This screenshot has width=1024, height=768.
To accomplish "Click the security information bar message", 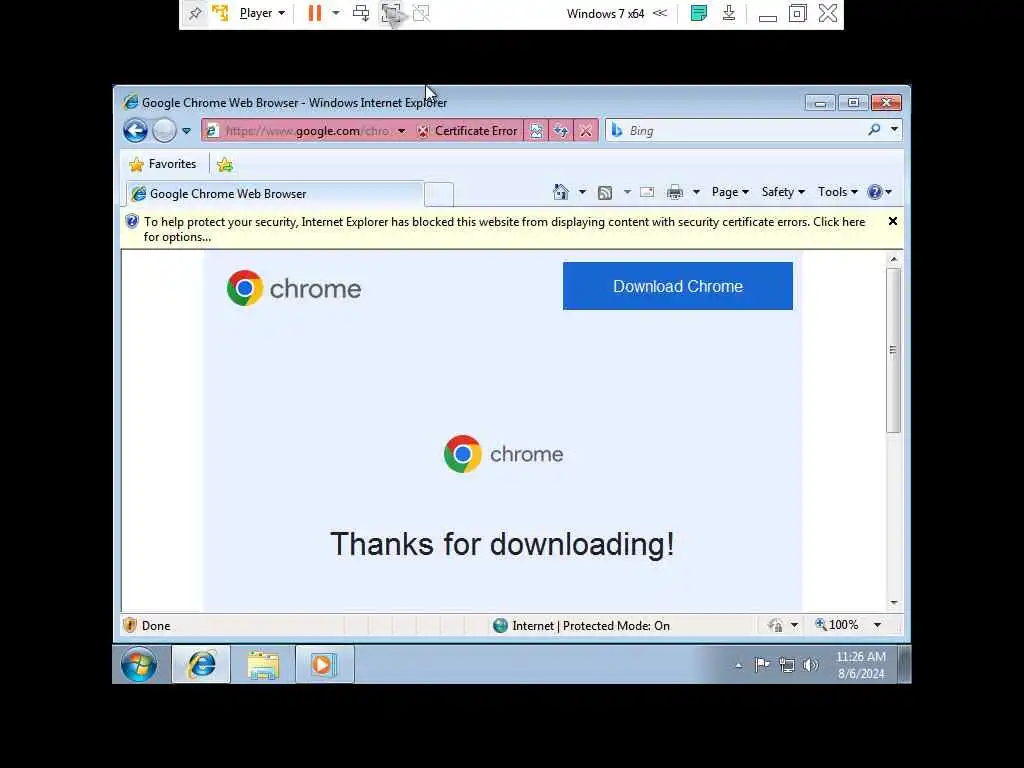I will (x=504, y=229).
